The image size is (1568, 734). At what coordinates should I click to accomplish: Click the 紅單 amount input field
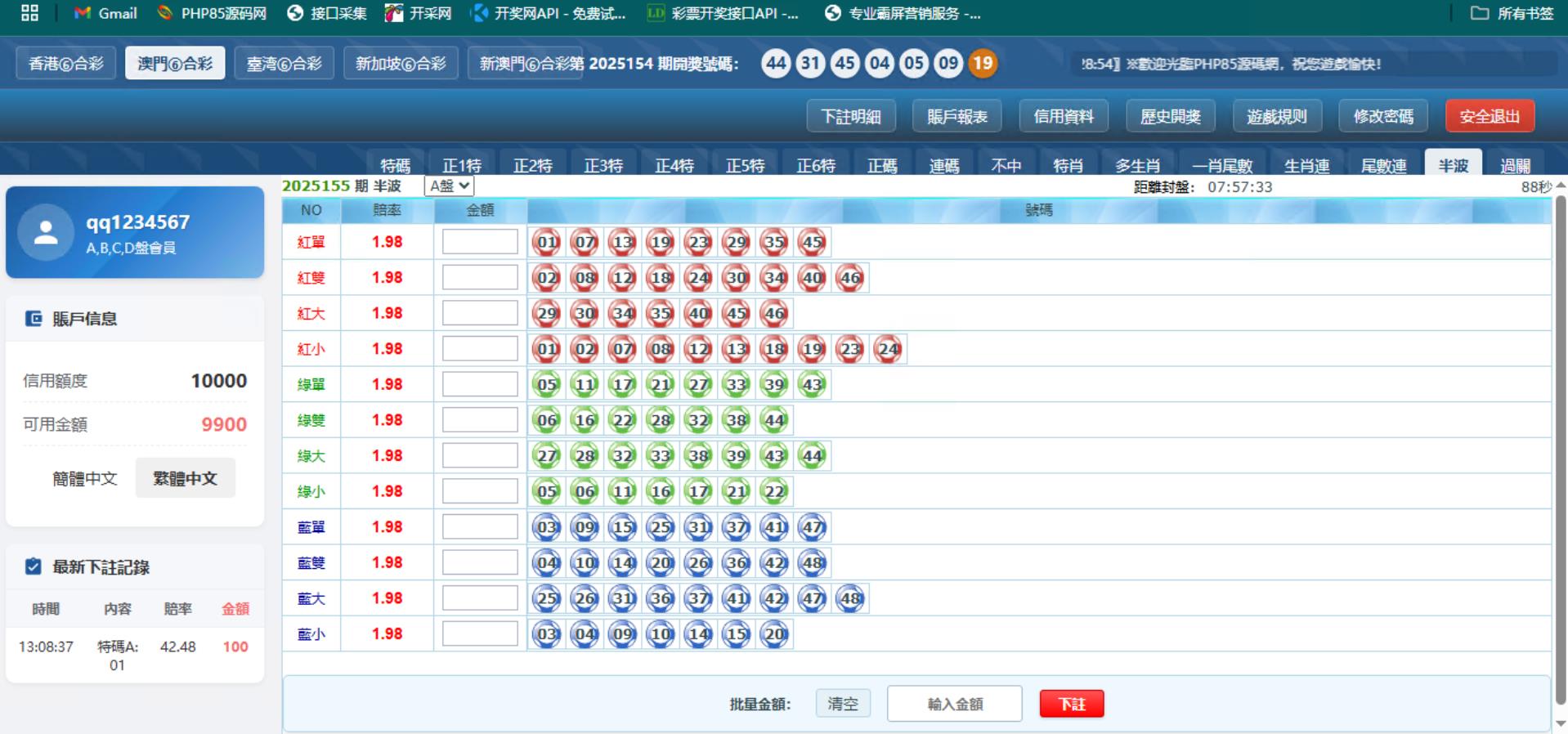480,242
